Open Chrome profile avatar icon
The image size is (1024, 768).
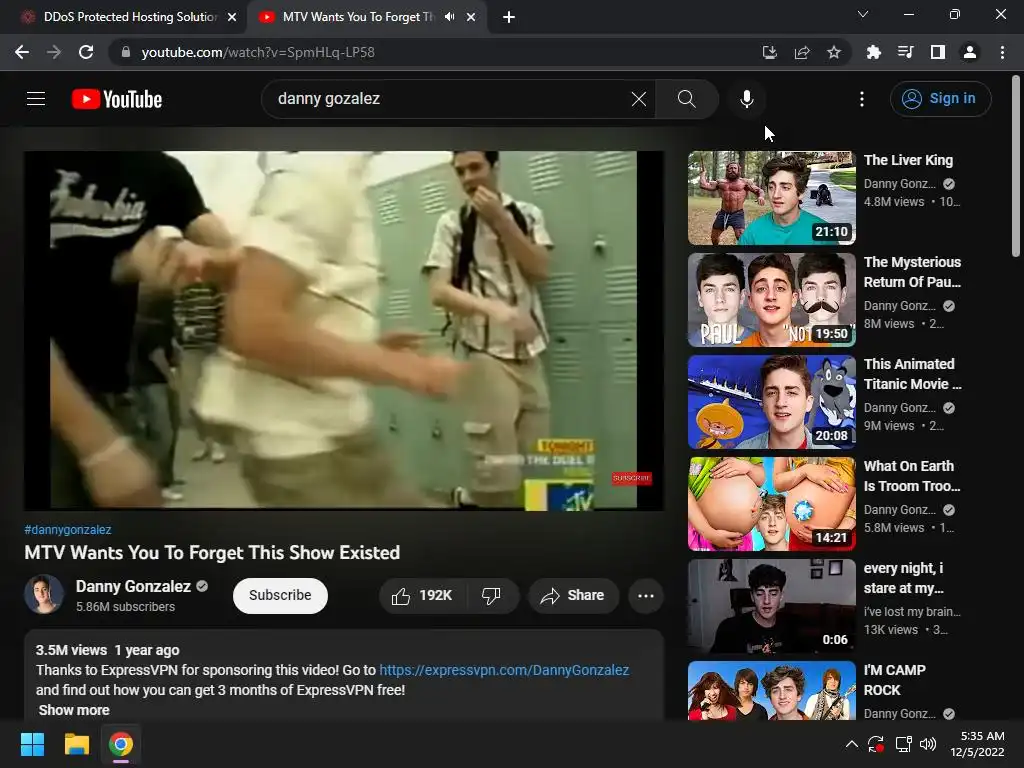(970, 52)
